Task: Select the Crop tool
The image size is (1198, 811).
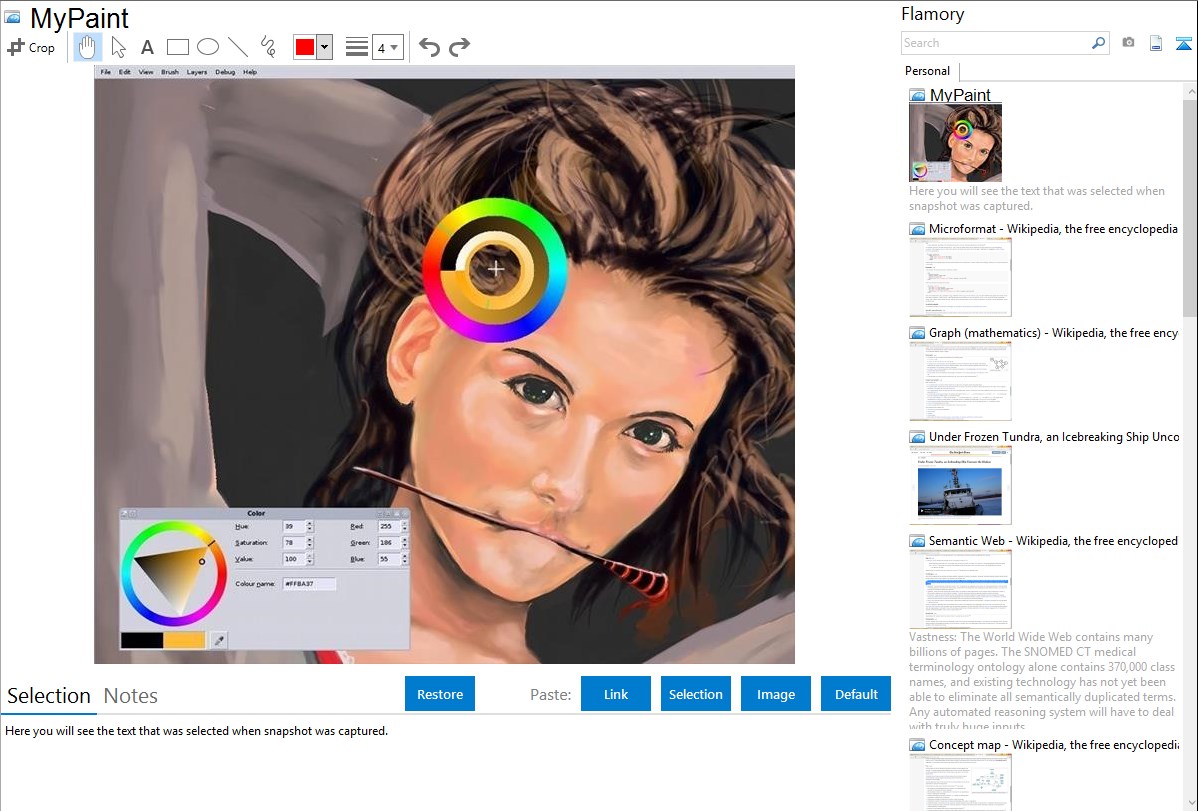Action: (x=31, y=47)
